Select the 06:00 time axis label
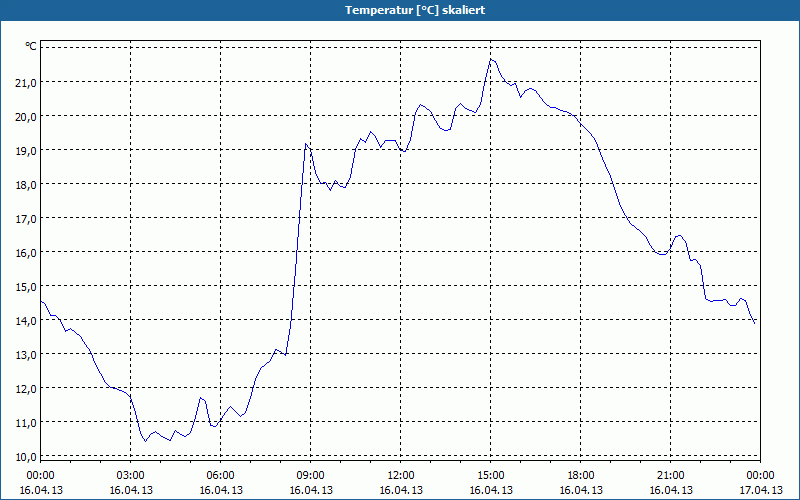The width and height of the screenshot is (800, 500). coord(220,476)
